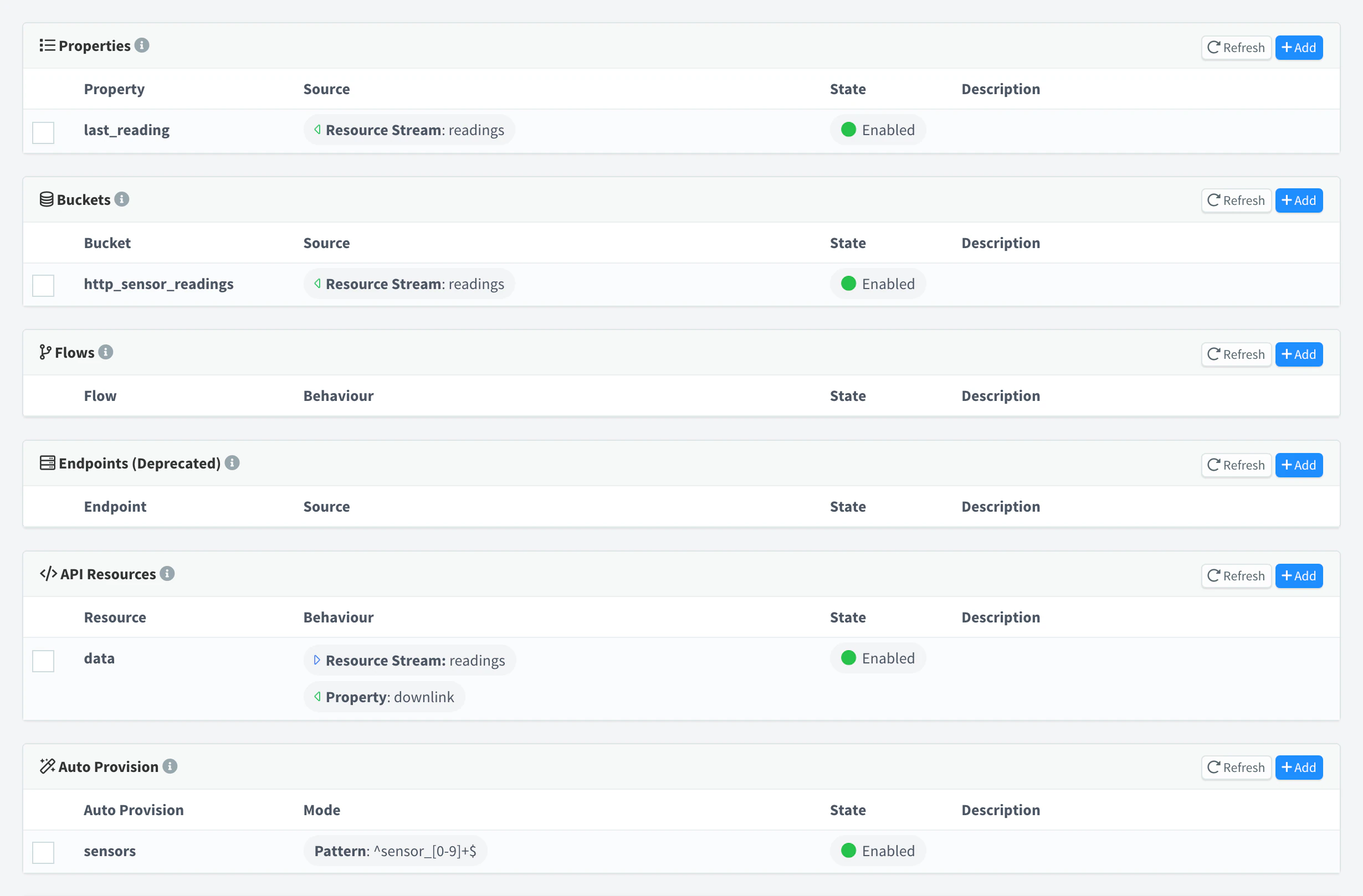Image resolution: width=1363 pixels, height=896 pixels.
Task: Click last_reading's Resource Stream readings source badge
Action: (409, 130)
